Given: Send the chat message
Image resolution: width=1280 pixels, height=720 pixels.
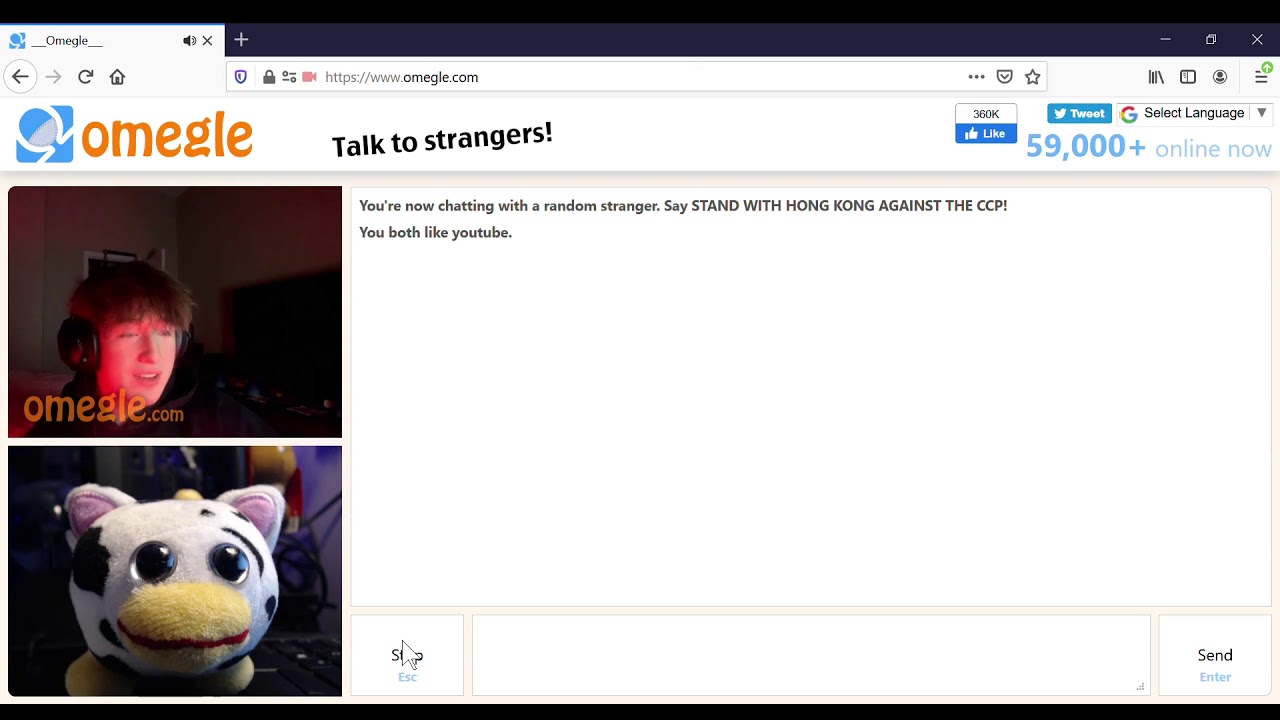Looking at the screenshot, I should (1215, 655).
